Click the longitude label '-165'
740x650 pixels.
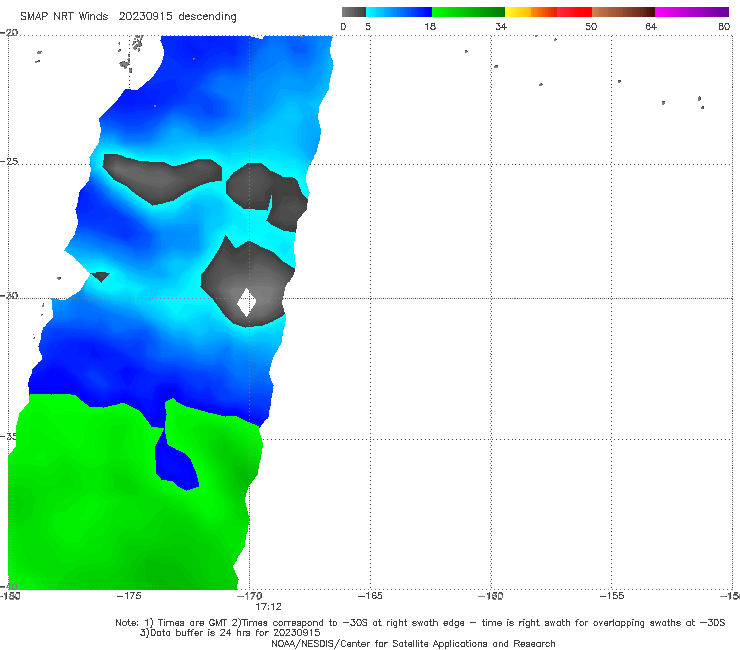[x=370, y=596]
